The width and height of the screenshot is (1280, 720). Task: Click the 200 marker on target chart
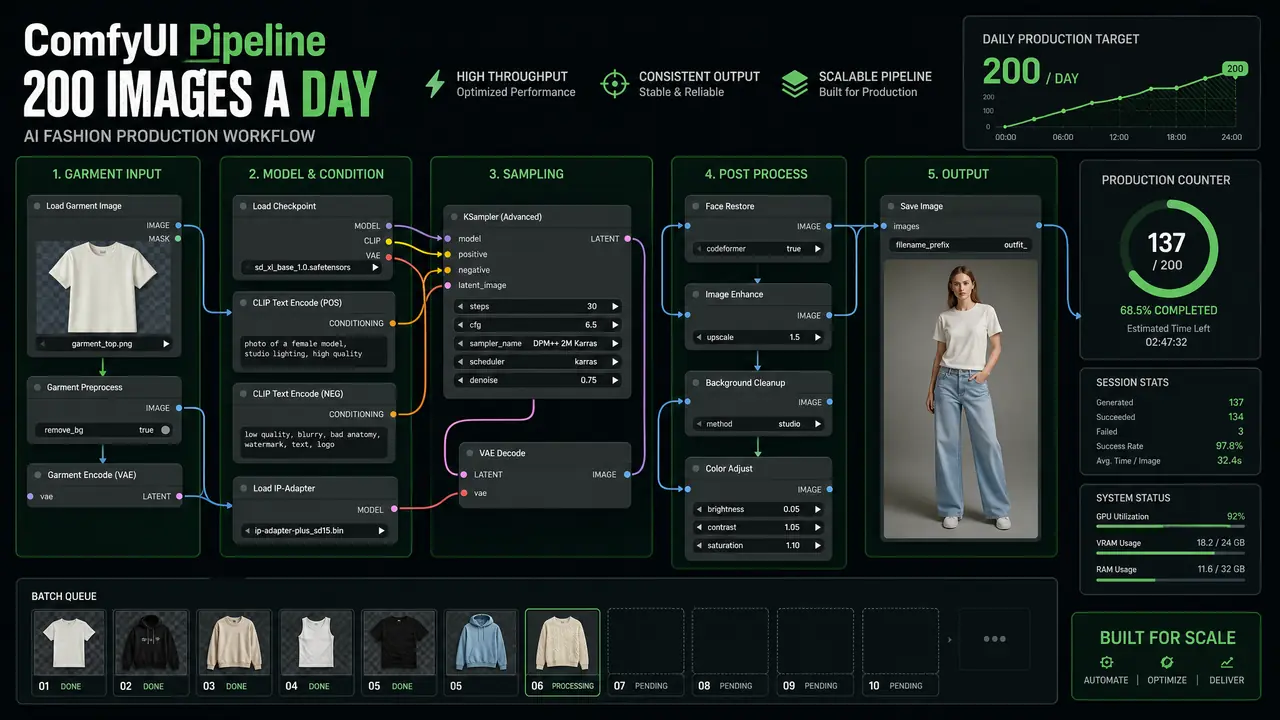(x=1235, y=69)
